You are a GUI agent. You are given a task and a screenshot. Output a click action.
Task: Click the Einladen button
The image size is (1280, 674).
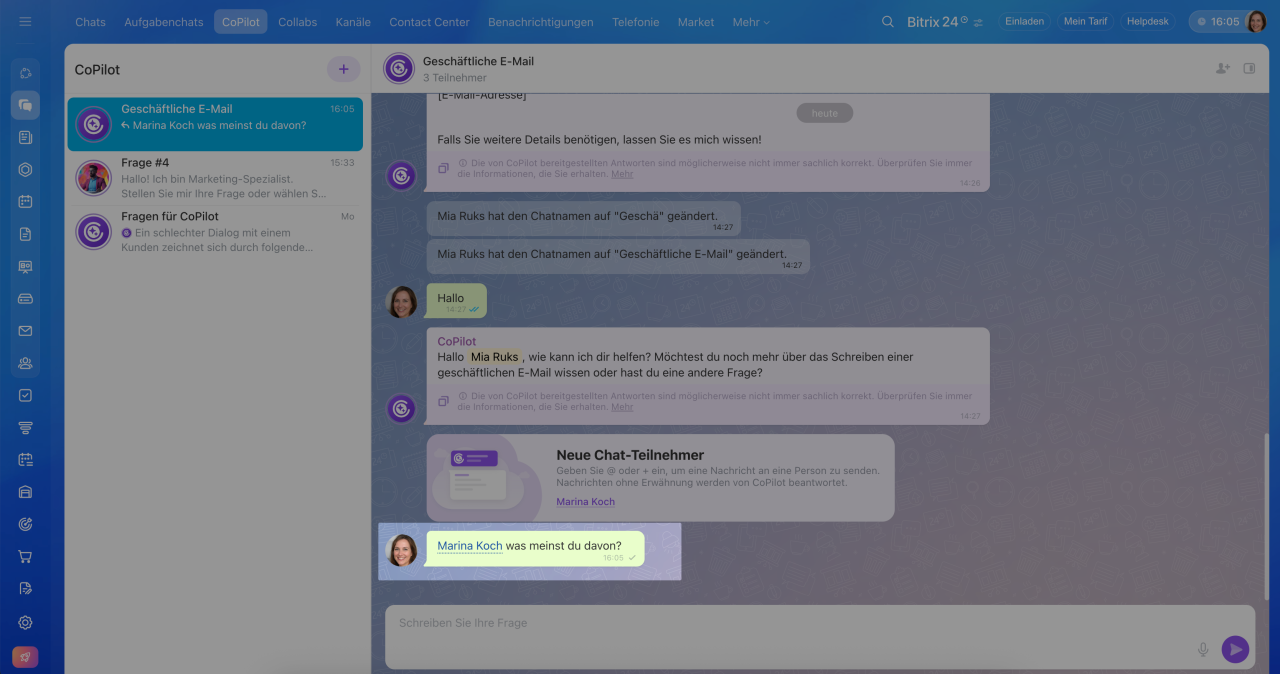coord(1023,21)
